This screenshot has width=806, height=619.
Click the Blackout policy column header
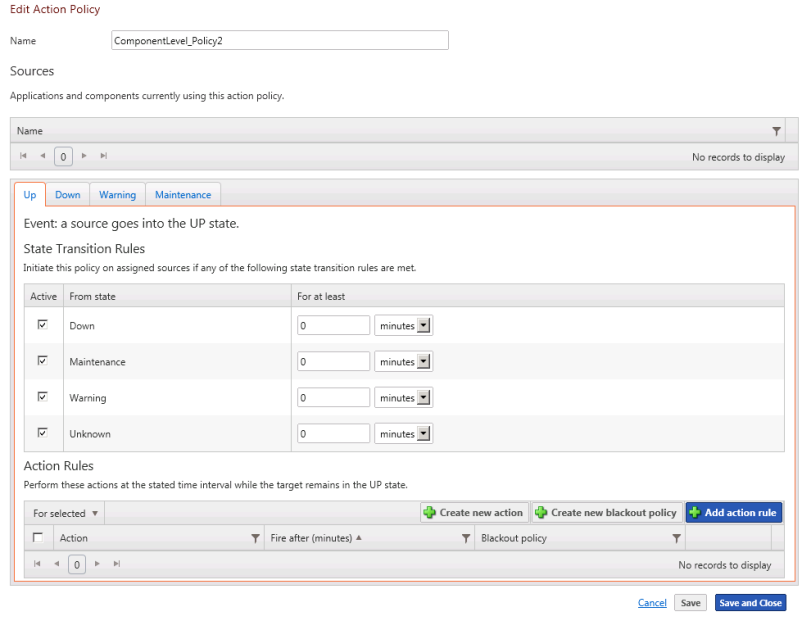tap(514, 538)
